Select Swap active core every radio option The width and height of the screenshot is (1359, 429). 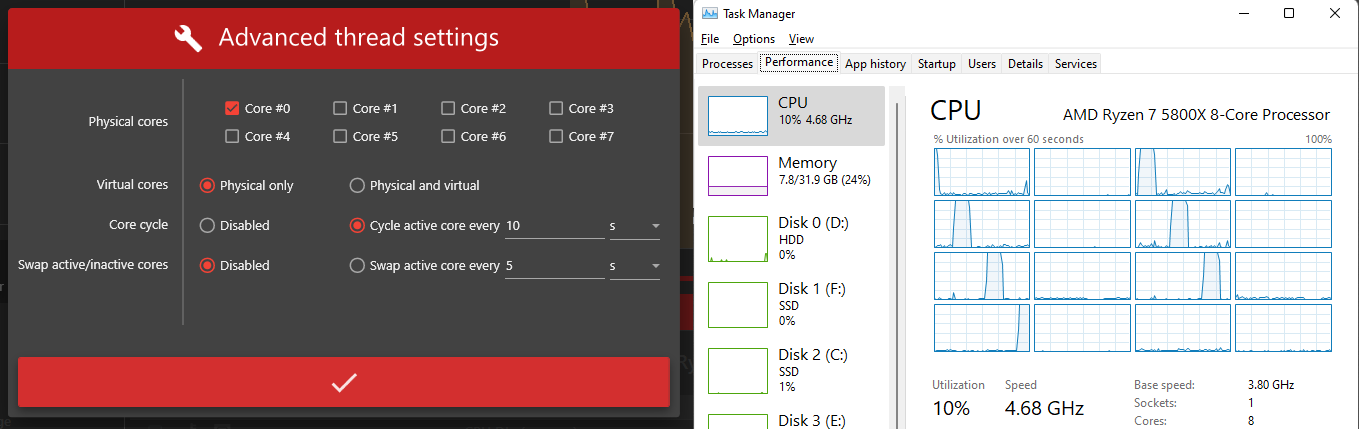(357, 265)
